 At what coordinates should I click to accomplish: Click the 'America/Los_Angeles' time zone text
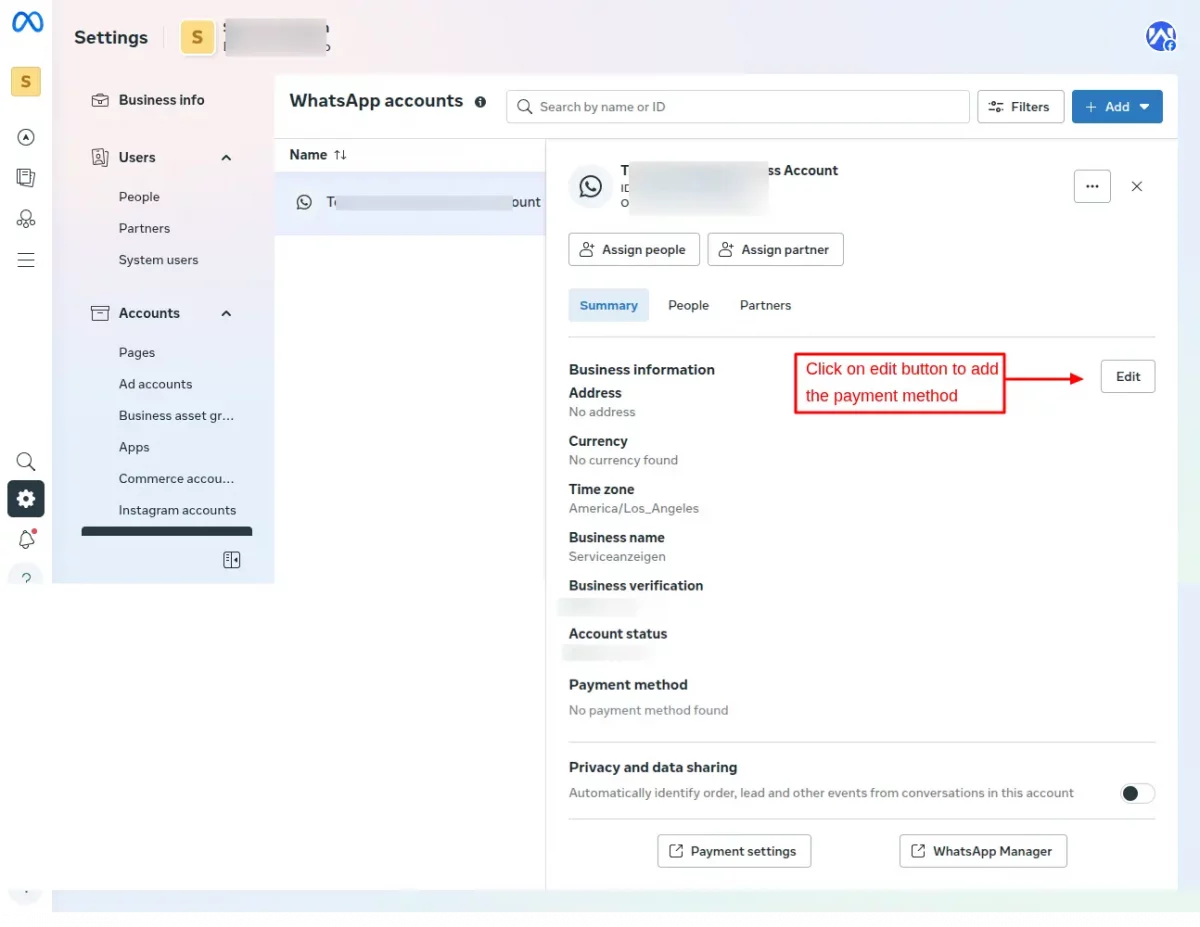634,508
